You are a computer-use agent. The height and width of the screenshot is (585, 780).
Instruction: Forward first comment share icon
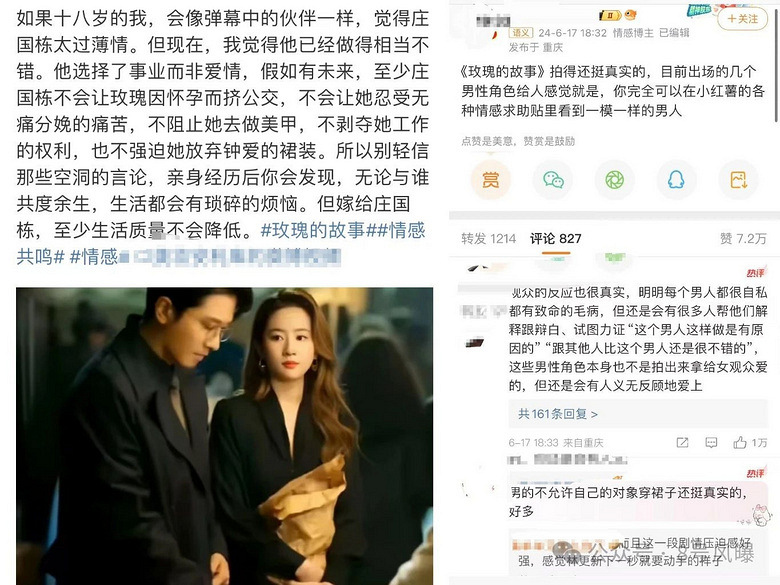(682, 442)
